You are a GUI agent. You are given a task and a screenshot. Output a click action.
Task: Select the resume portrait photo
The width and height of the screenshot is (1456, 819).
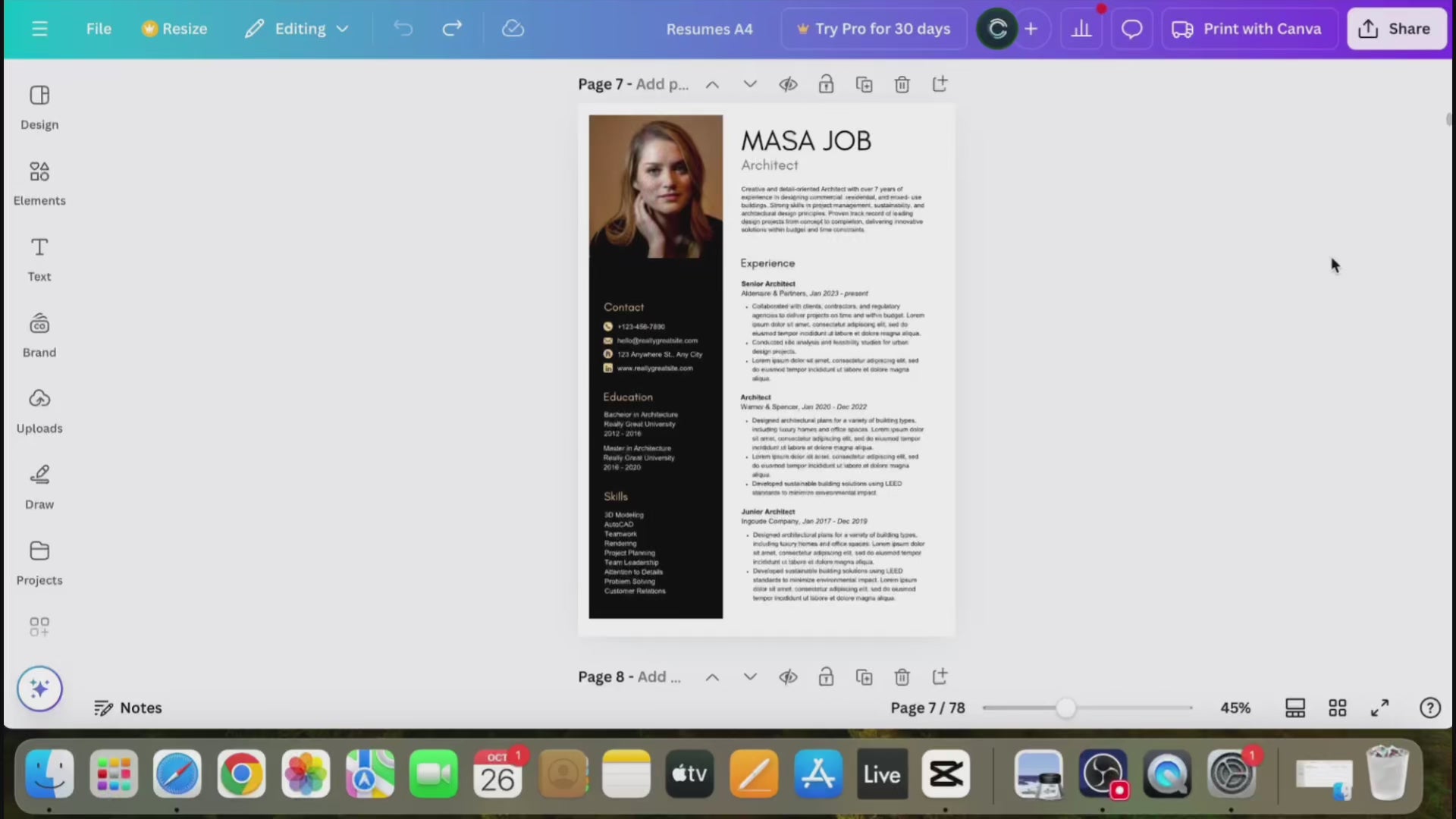[x=656, y=187]
